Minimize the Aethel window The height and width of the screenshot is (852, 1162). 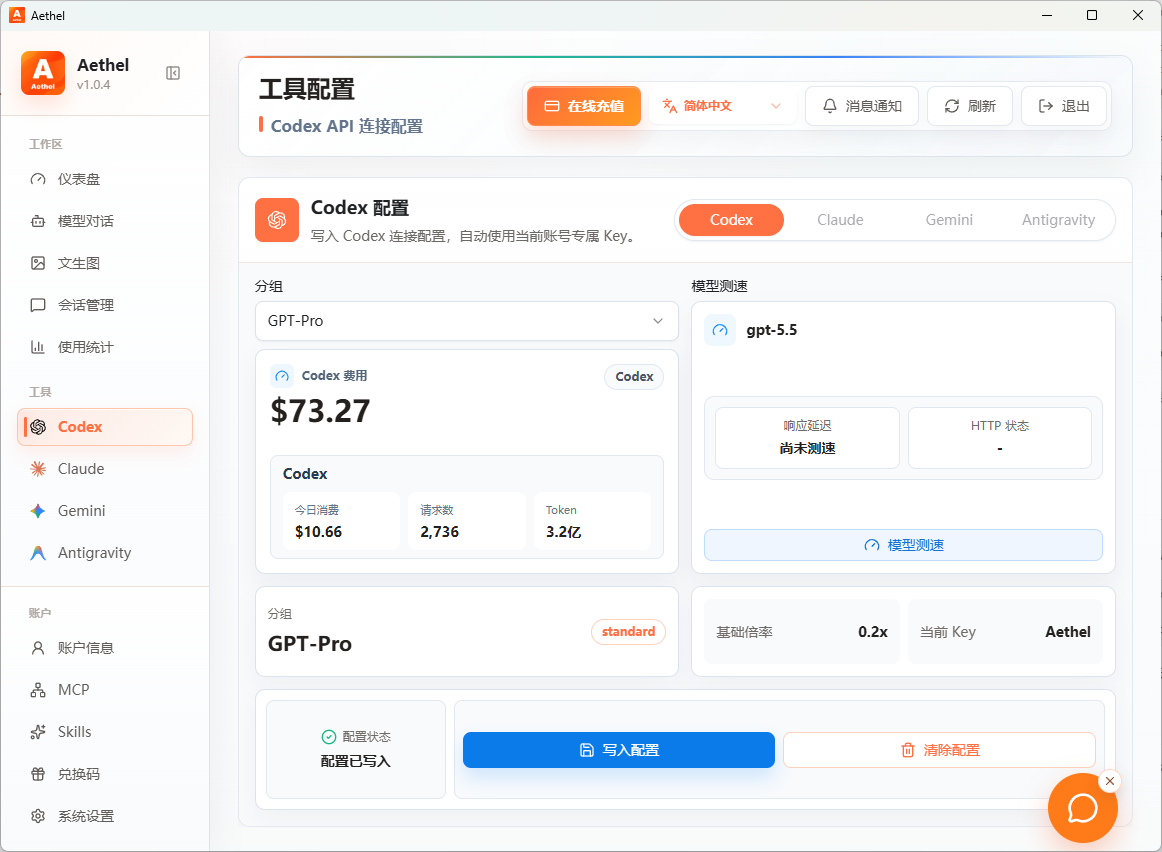(1047, 15)
